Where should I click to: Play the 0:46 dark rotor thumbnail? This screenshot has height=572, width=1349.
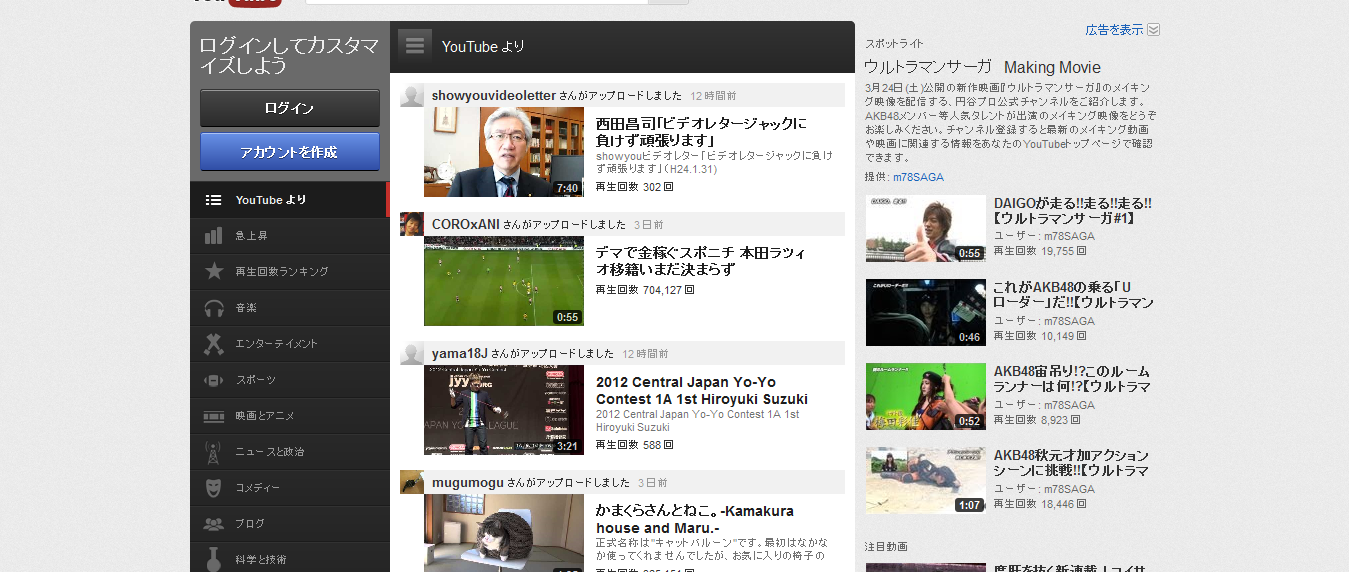(926, 313)
